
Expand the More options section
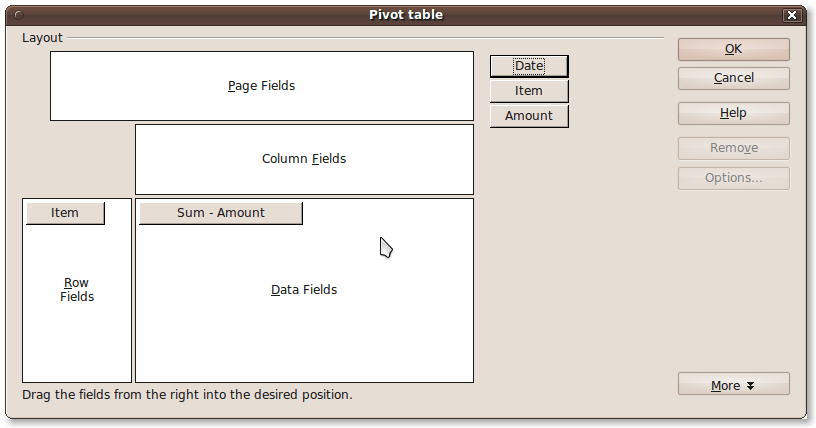[x=733, y=385]
